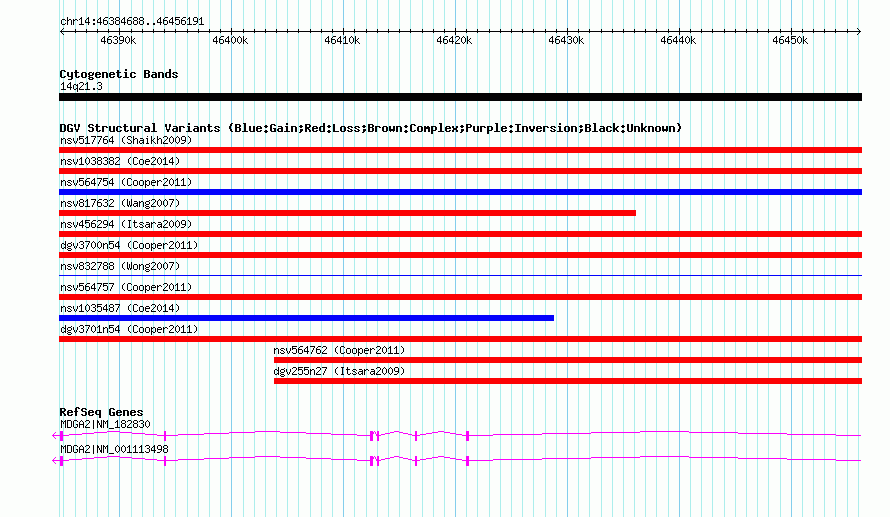The width and height of the screenshot is (890, 517).
Task: Click the 46440k ruler tick label
Action: (678, 40)
